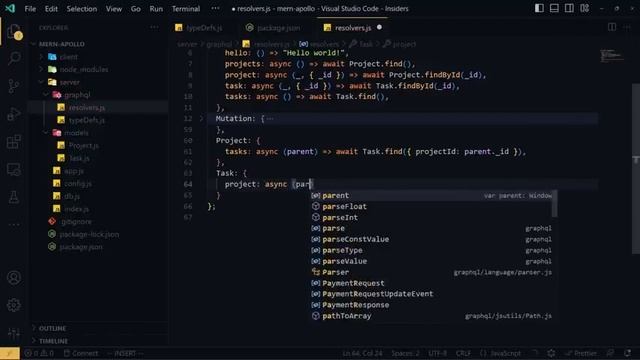The width and height of the screenshot is (640, 360).
Task: Collapse the models folder
Action: [x=76, y=133]
